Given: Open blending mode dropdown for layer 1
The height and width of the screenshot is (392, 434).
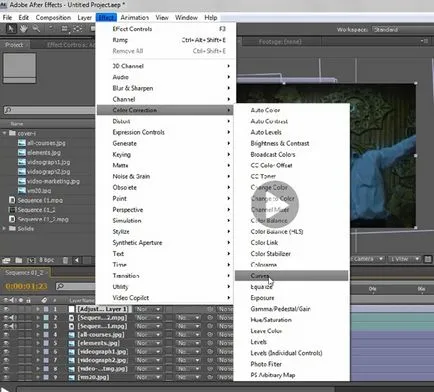Looking at the screenshot, I should [149, 309].
